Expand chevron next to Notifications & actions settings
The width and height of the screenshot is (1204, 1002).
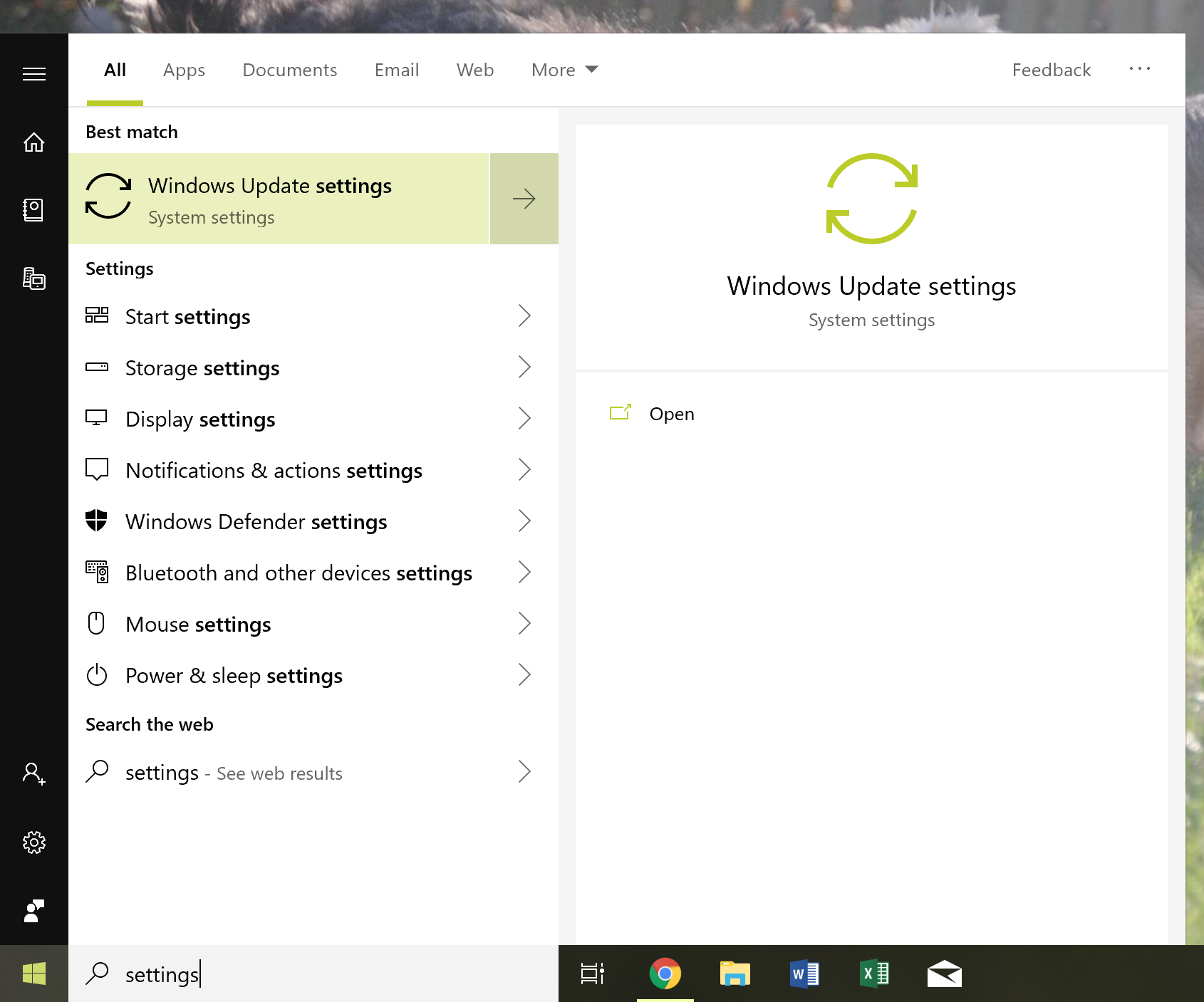[524, 469]
